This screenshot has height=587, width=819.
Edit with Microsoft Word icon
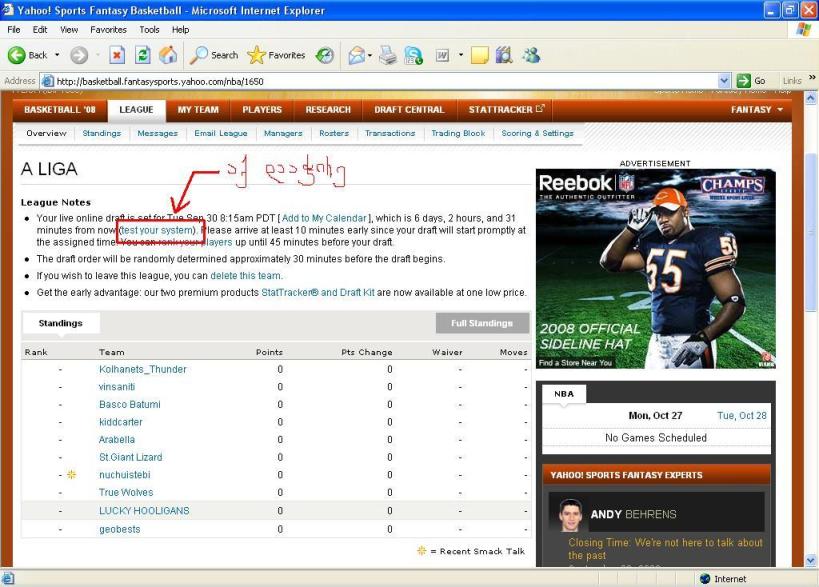click(x=442, y=55)
